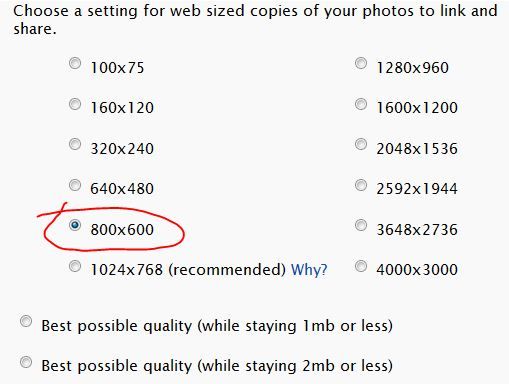Pick the 640x480 radio option
The height and width of the screenshot is (384, 509).
click(75, 185)
